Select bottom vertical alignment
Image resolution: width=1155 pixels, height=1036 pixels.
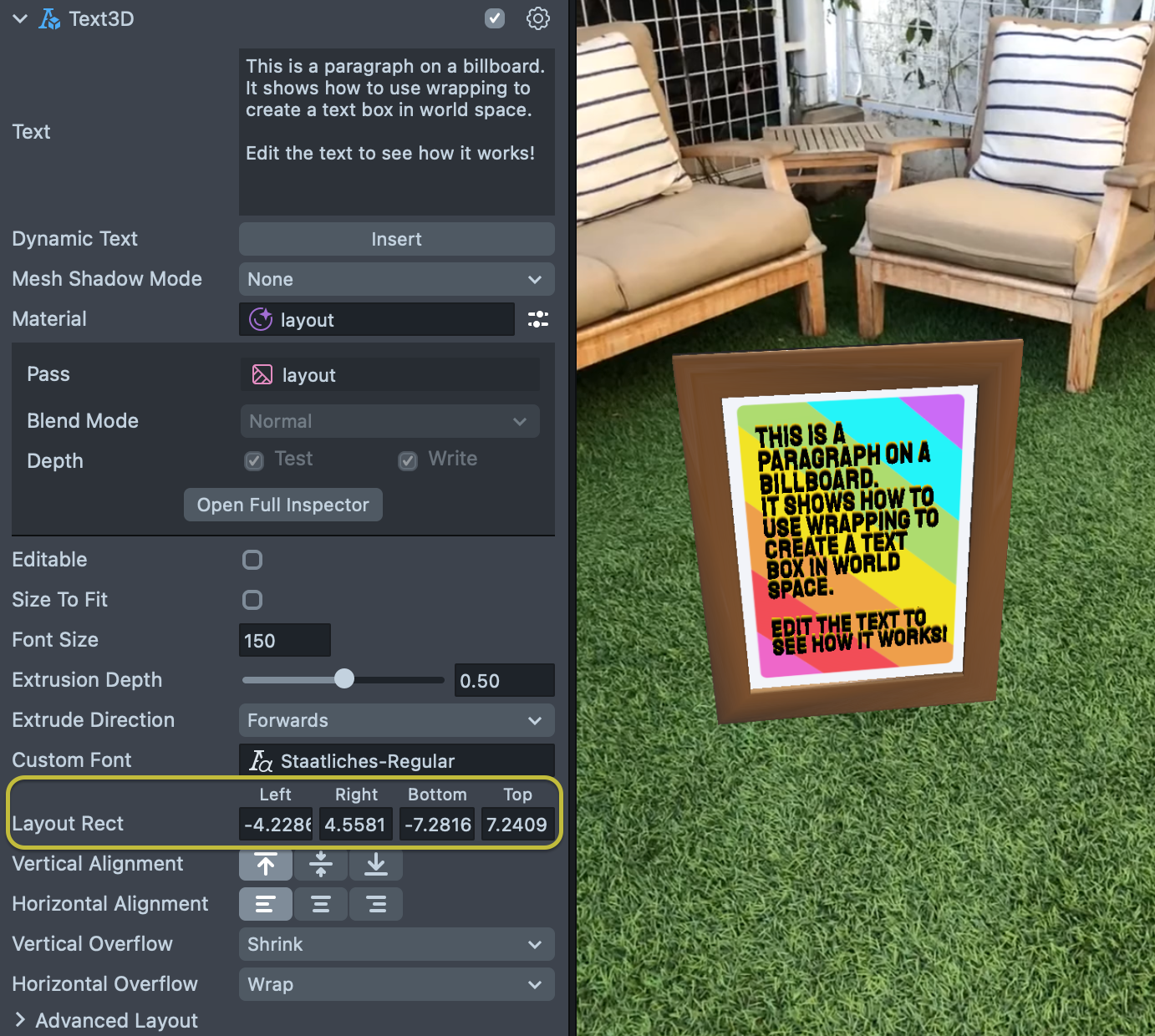(376, 865)
